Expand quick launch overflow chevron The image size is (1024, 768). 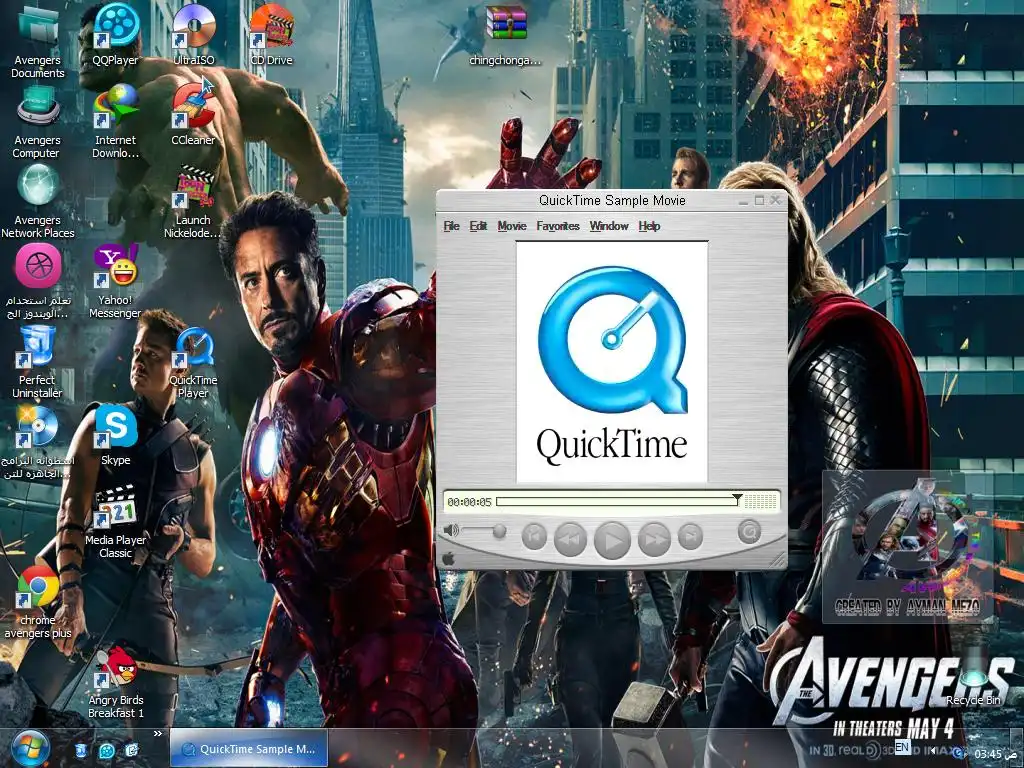[x=157, y=734]
